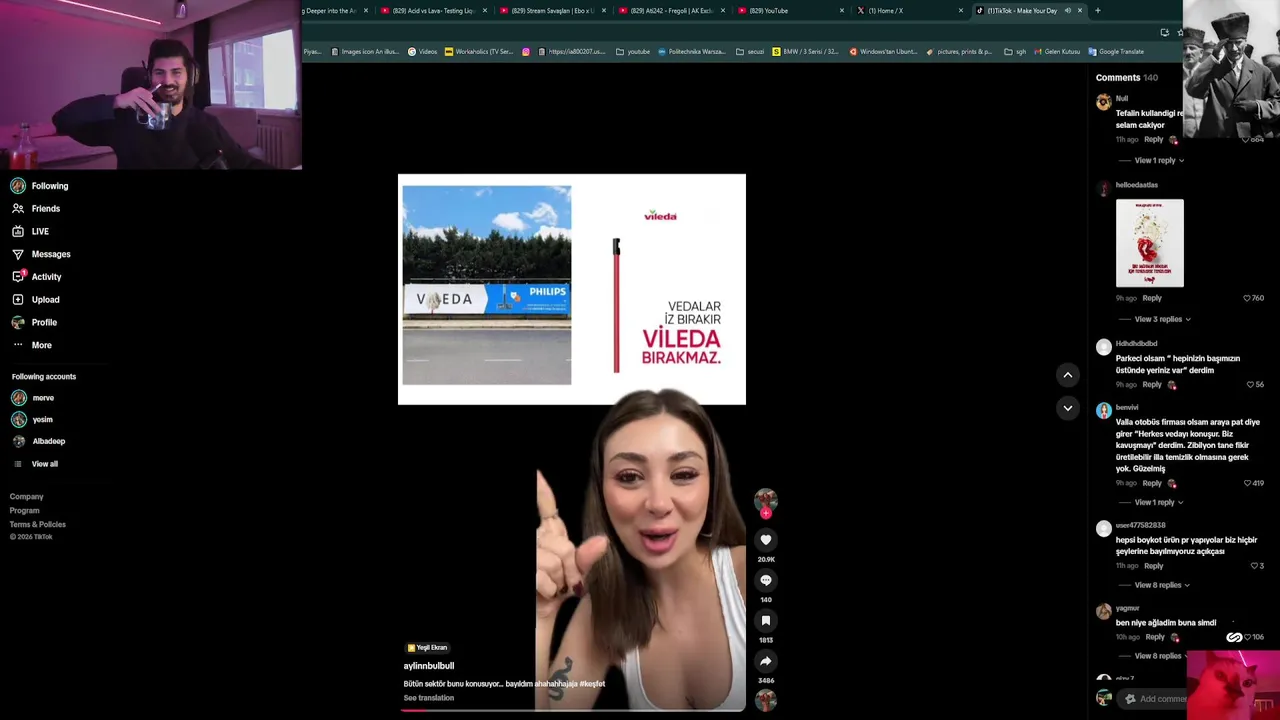Screen dimensions: 1280x720
Task: Open the Yeşil Ekran effect tag
Action: [x=427, y=648]
